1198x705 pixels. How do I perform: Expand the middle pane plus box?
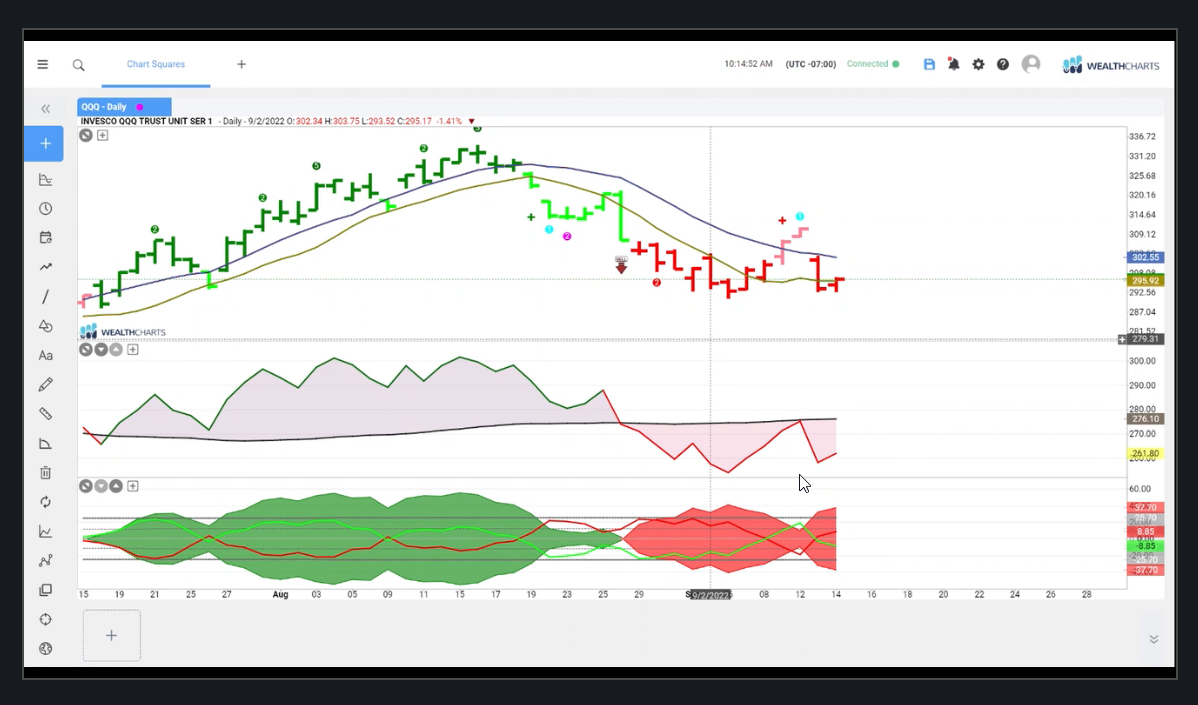[133, 350]
